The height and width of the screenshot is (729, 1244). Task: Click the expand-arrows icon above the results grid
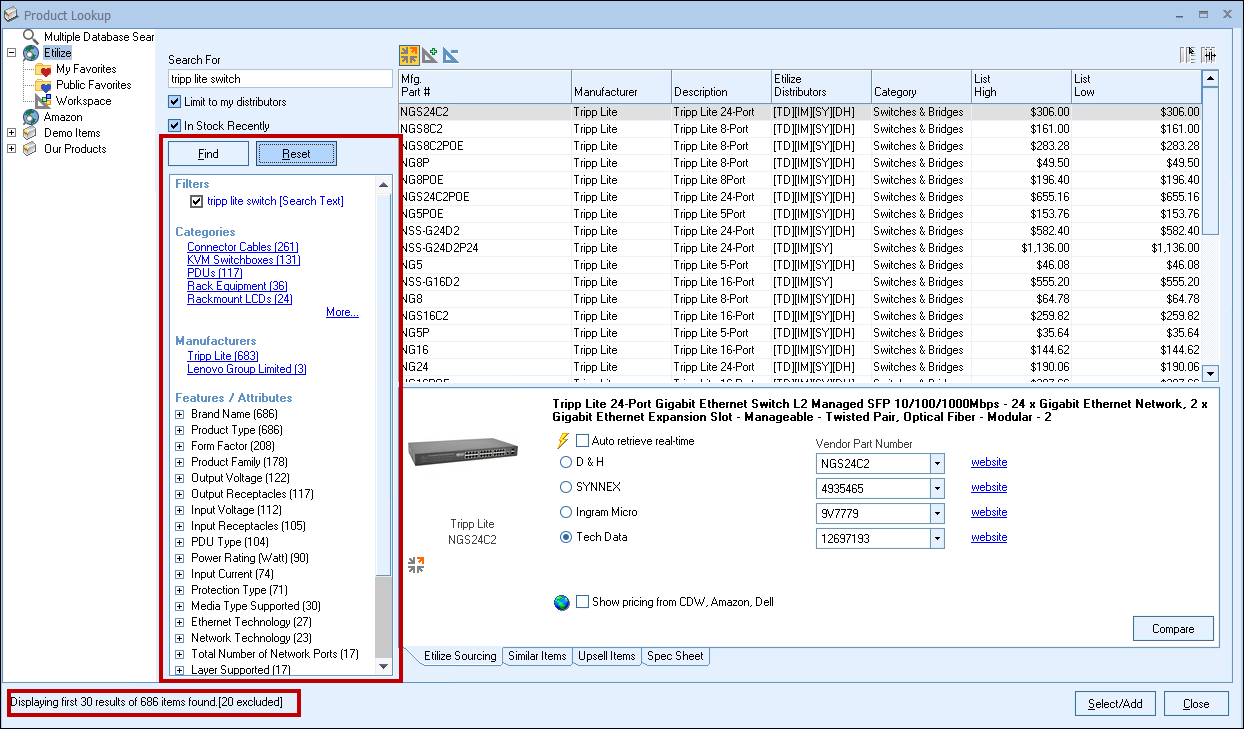point(409,55)
